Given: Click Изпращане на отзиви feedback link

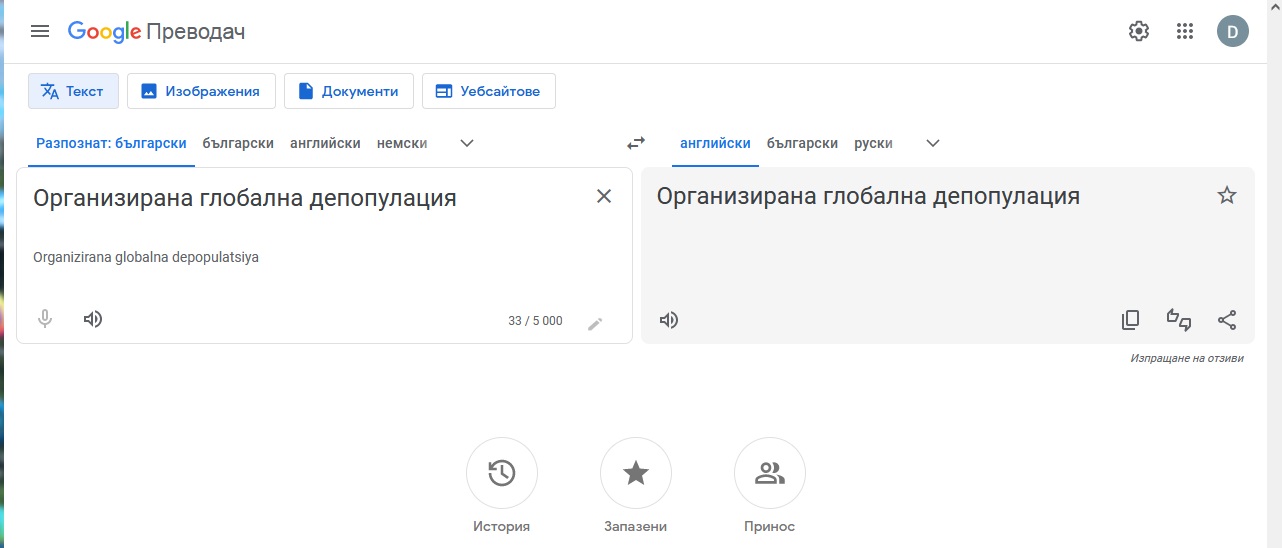Looking at the screenshot, I should [1187, 358].
